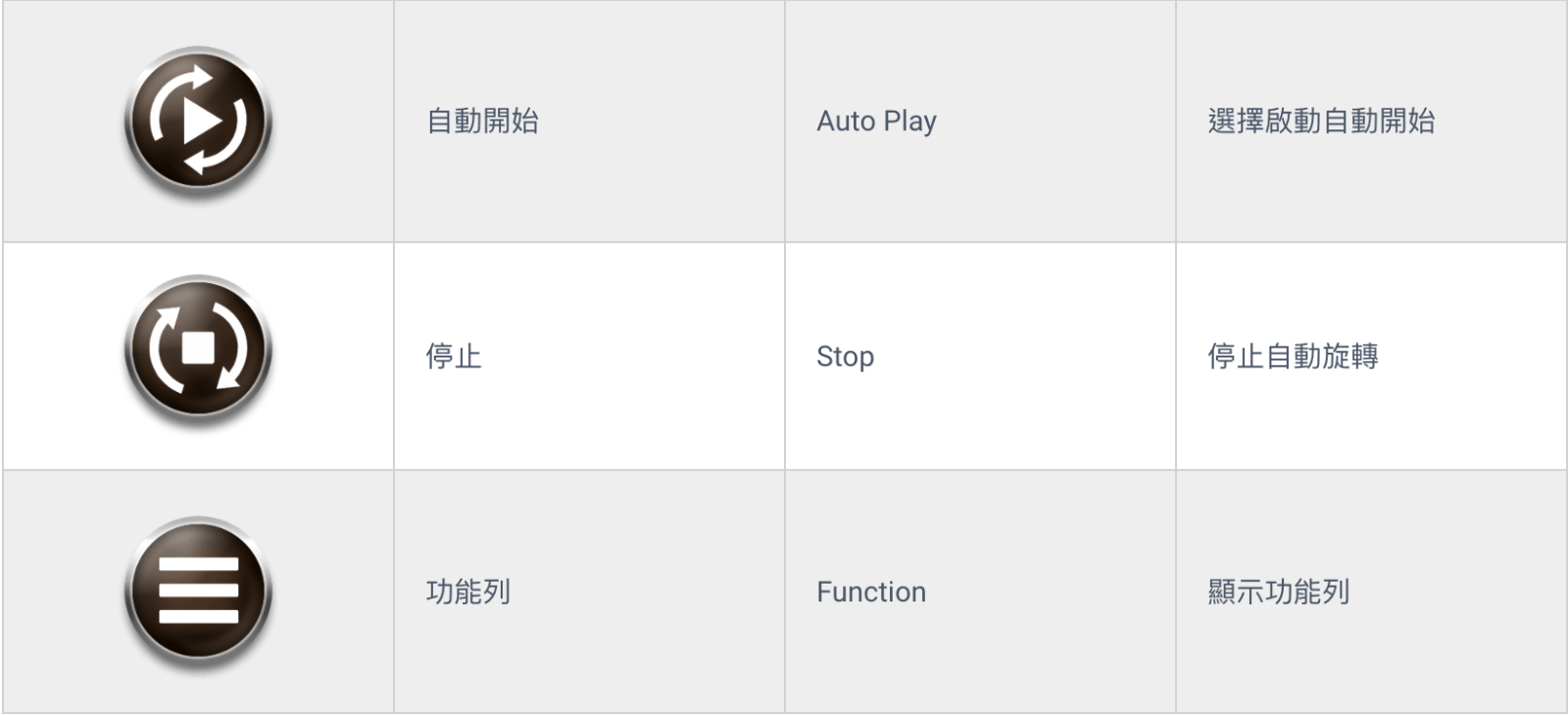Image resolution: width=1568 pixels, height=715 pixels.
Task: Click the square inside the Stop icon
Action: [198, 349]
